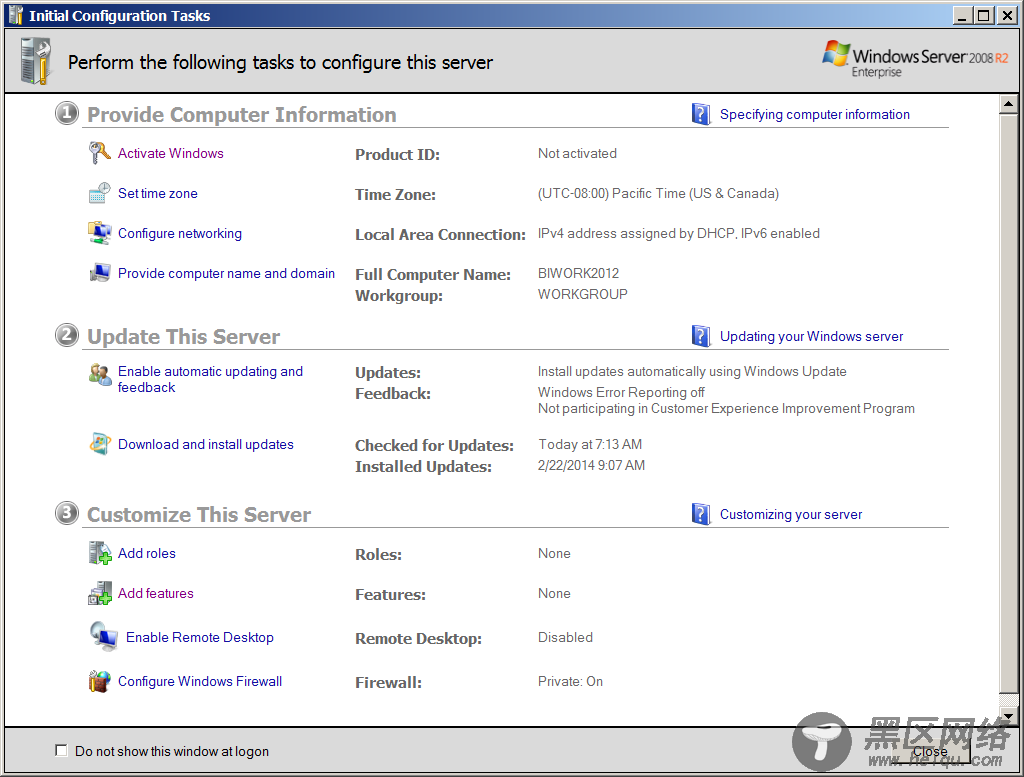1024x777 pixels.
Task: Click the Pacific Time zone value
Action: [x=658, y=193]
